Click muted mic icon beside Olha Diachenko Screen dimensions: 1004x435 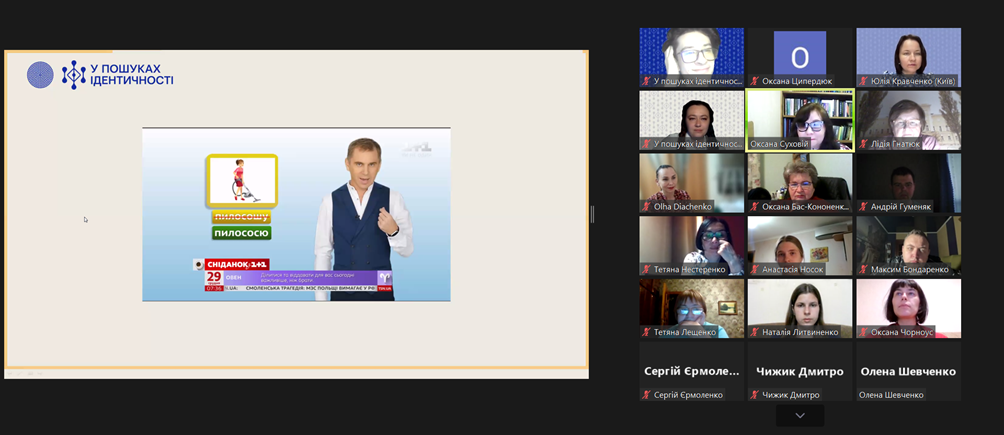[x=646, y=207]
